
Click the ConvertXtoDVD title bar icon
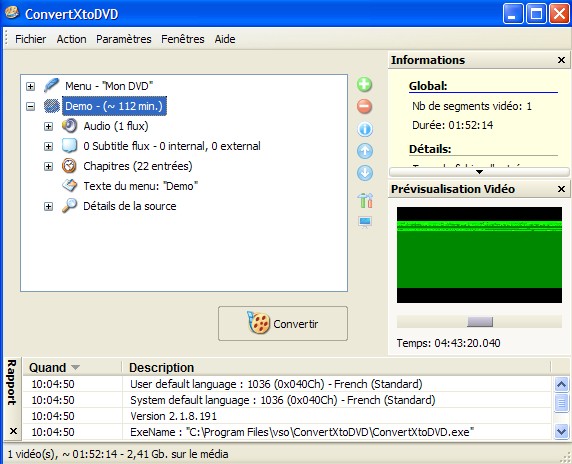click(x=12, y=13)
